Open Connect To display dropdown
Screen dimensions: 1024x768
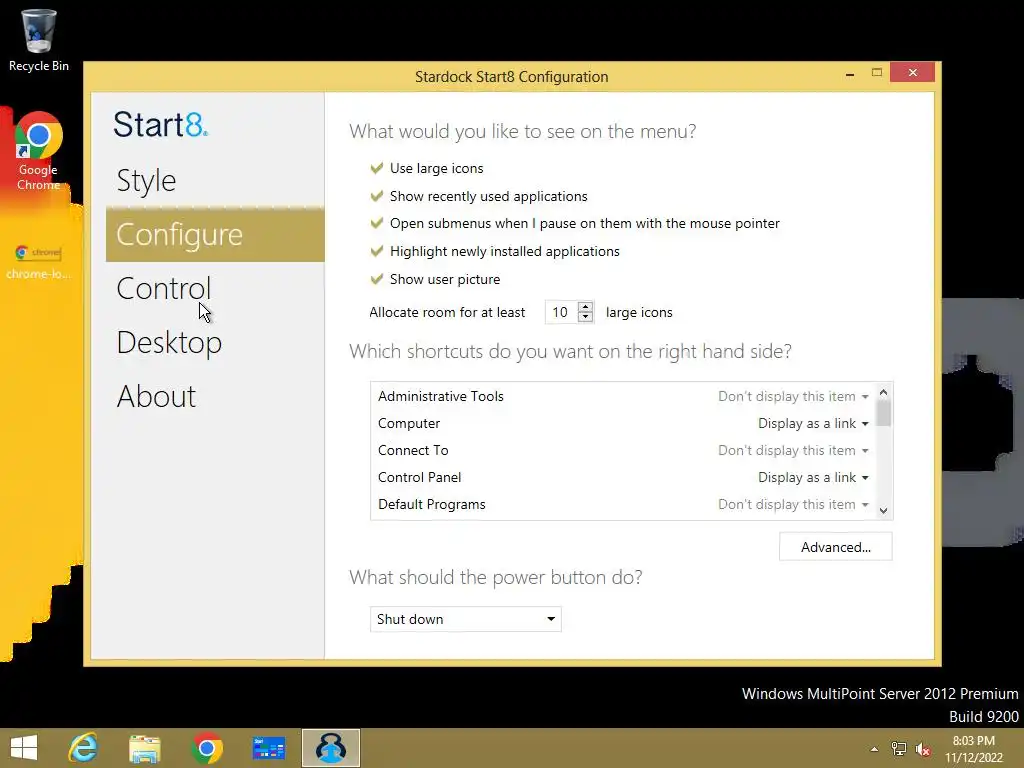793,451
